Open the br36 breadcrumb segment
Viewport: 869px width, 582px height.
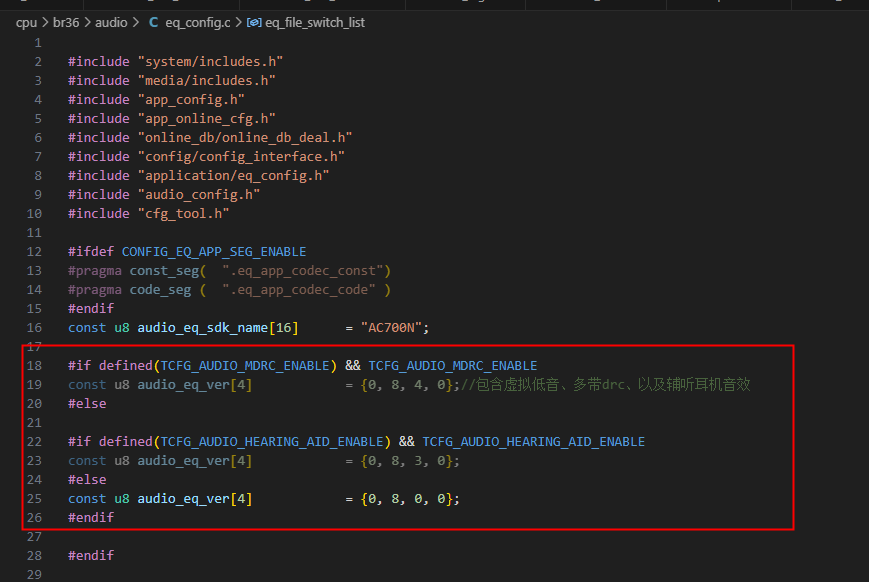click(66, 23)
